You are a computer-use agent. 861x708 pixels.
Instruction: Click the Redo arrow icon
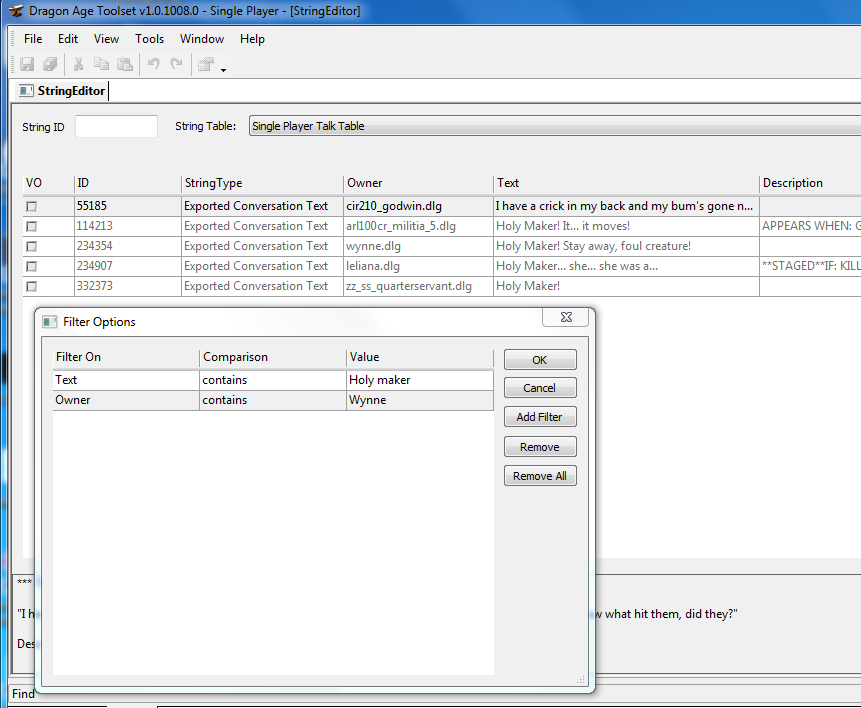pyautogui.click(x=176, y=64)
